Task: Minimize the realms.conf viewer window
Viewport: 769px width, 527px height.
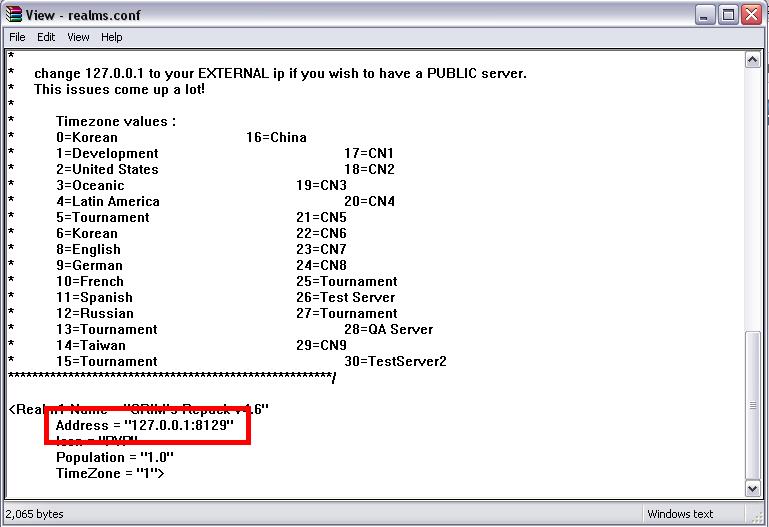Action: point(704,14)
